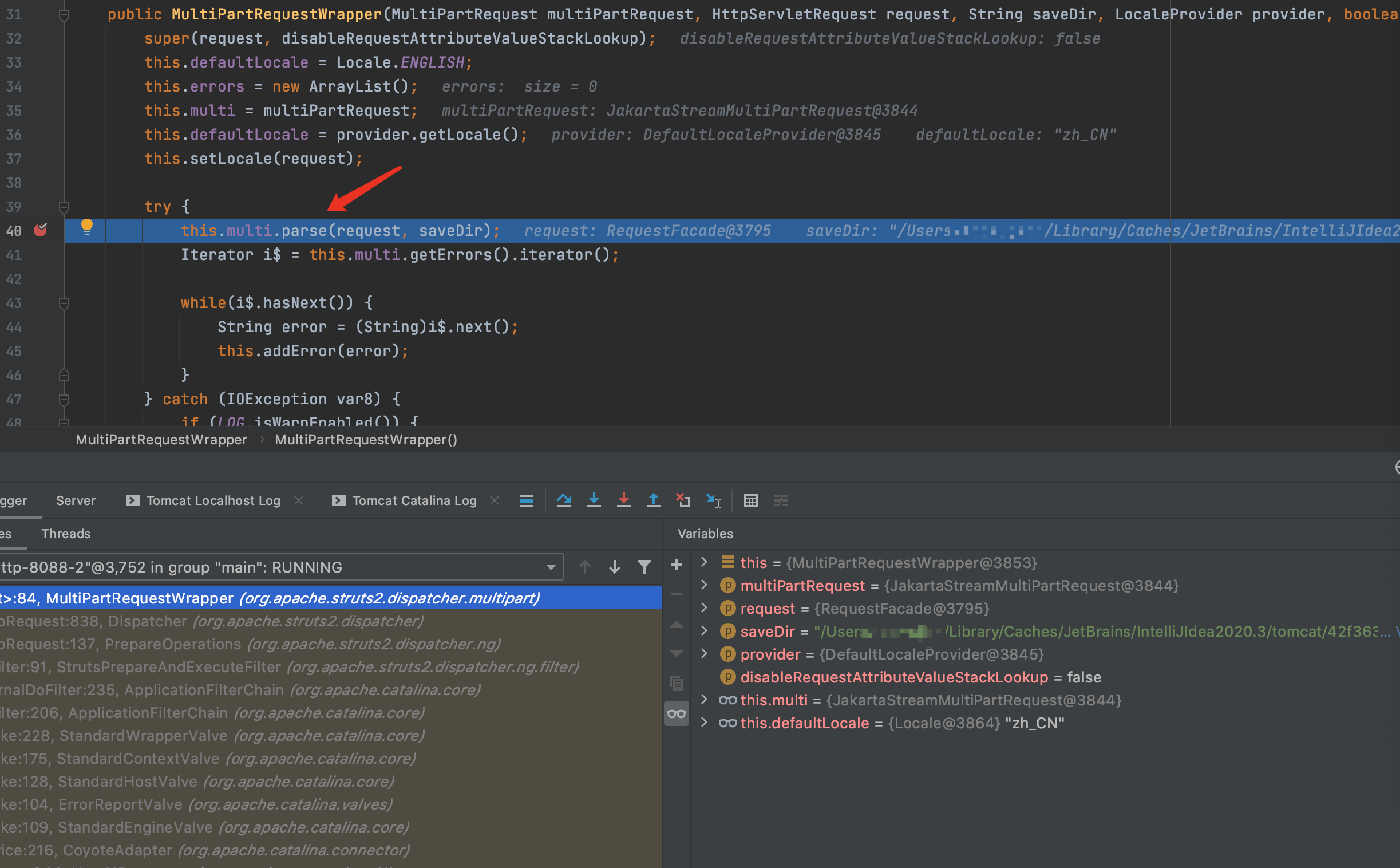Expand the this.defaultLocale watch node

704,723
